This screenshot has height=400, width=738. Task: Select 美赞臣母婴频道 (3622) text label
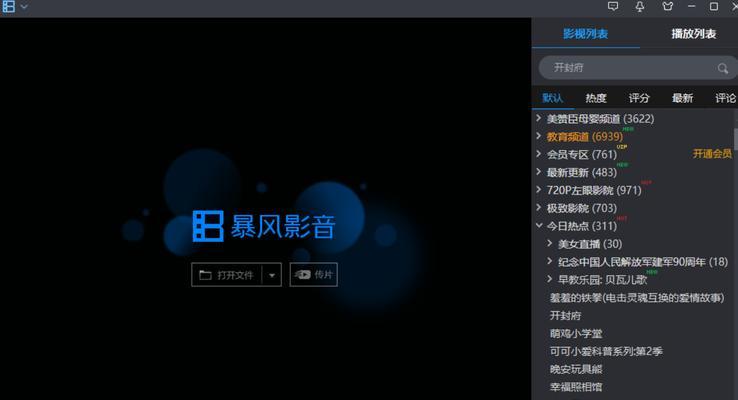pyautogui.click(x=601, y=119)
